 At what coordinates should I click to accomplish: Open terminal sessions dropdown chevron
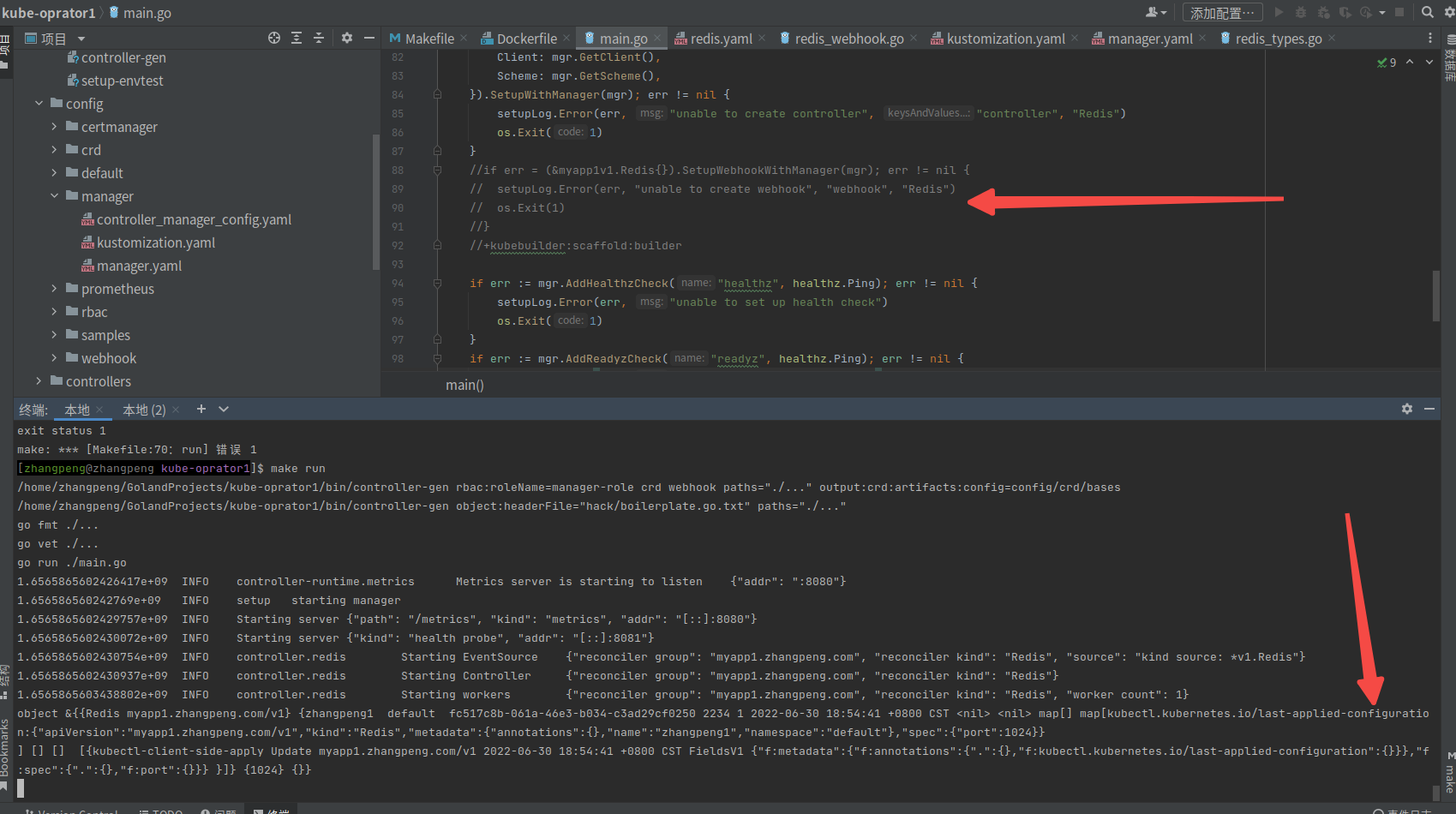pos(224,410)
